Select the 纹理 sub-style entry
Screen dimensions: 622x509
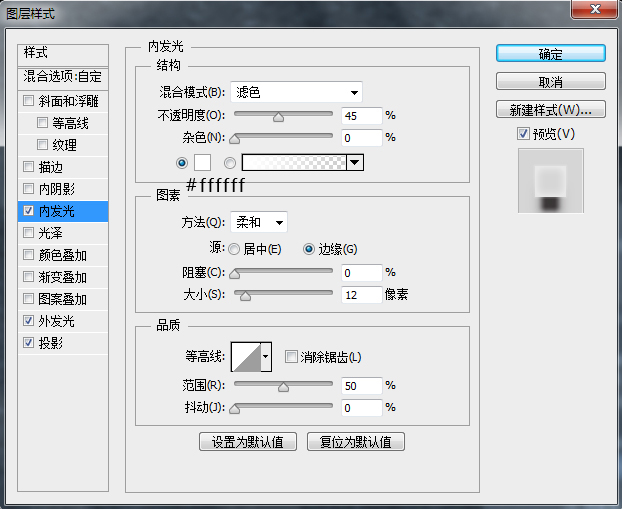63,145
